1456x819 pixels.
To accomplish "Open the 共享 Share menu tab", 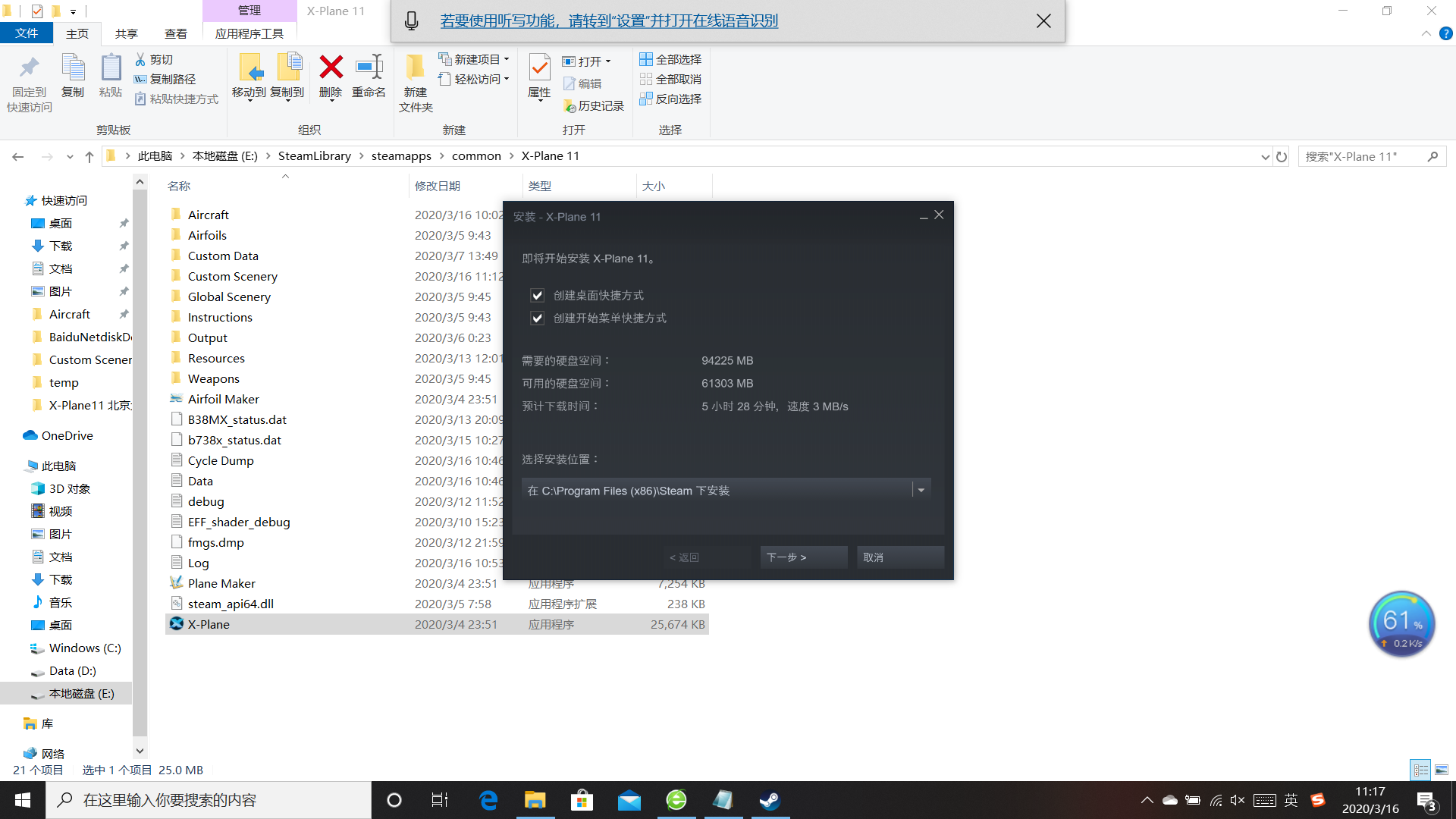I will pyautogui.click(x=127, y=33).
